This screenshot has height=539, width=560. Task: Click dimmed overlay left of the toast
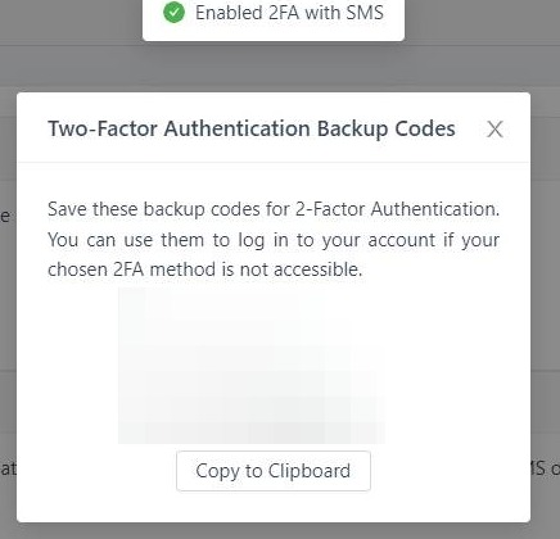pos(71,21)
